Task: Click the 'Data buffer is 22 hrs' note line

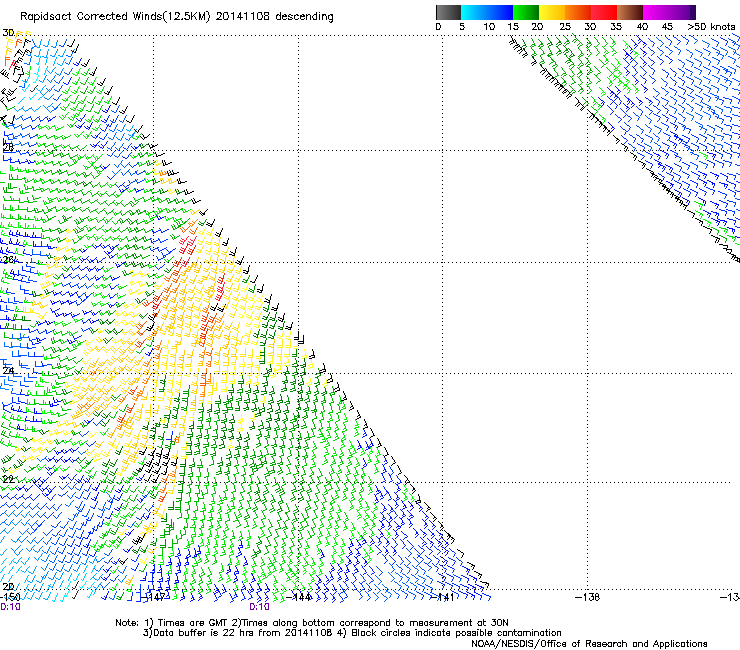Action: tap(352, 633)
